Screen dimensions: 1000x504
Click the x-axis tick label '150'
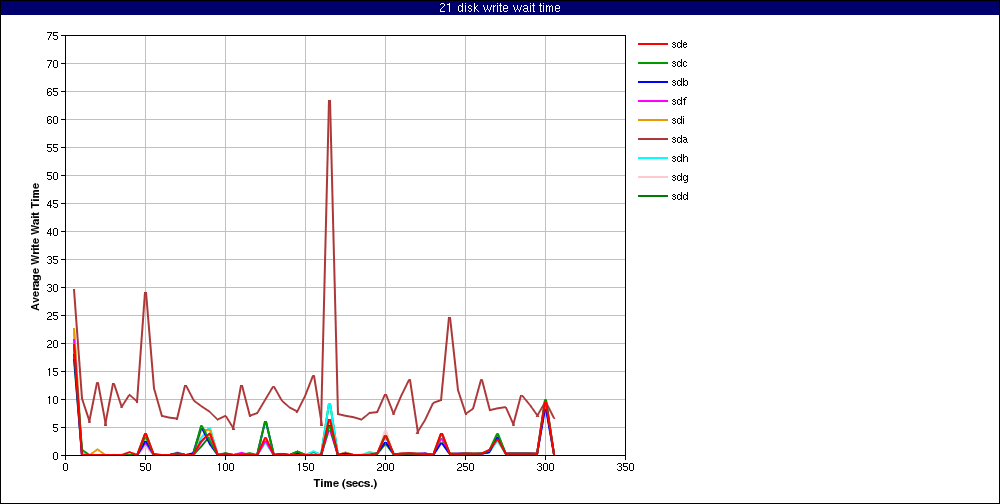pyautogui.click(x=305, y=467)
